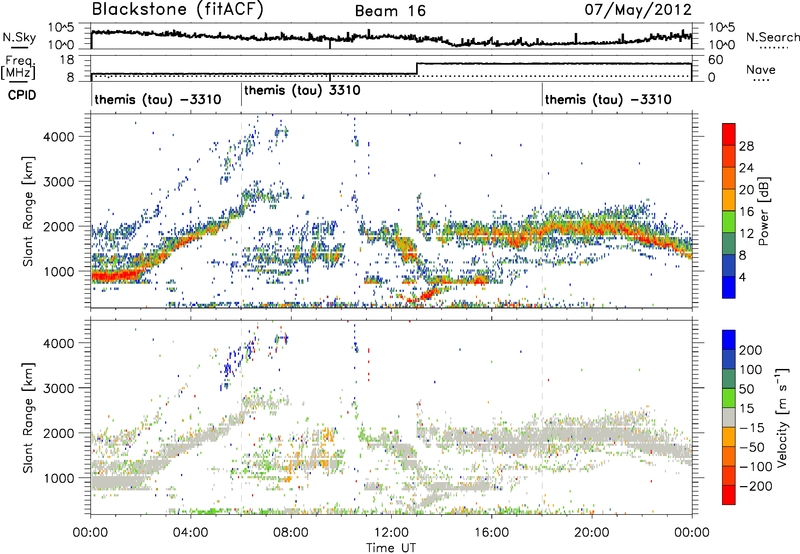Click the noise sky trace in top panel
Viewport: 800px width, 554px height.
point(391,38)
